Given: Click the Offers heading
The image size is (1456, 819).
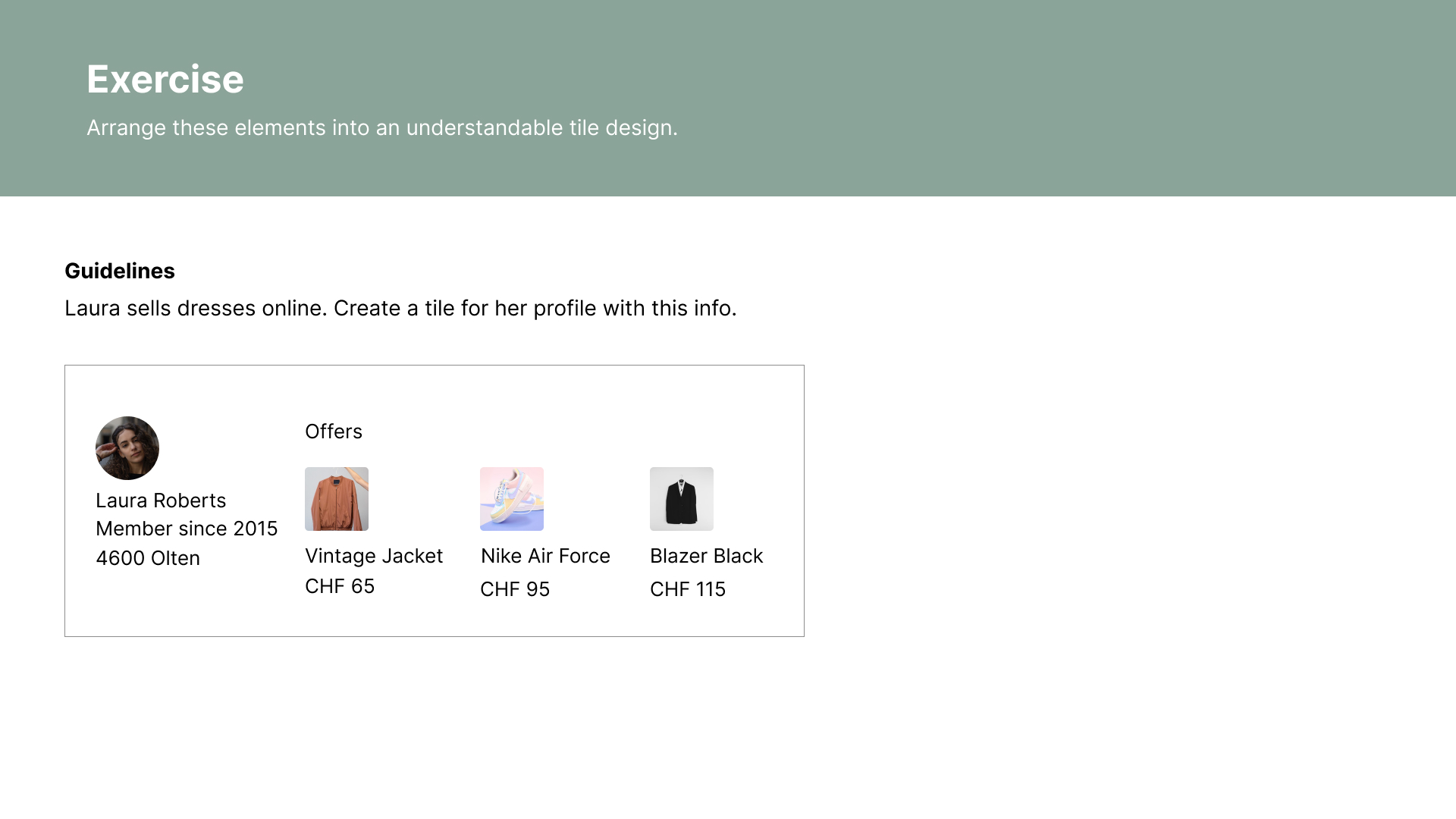Looking at the screenshot, I should pyautogui.click(x=334, y=431).
